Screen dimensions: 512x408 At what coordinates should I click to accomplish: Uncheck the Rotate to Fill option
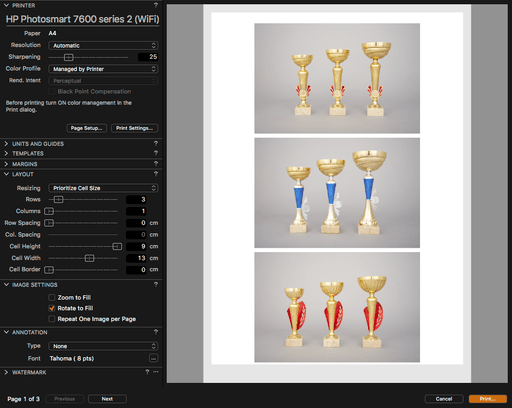[x=52, y=308]
